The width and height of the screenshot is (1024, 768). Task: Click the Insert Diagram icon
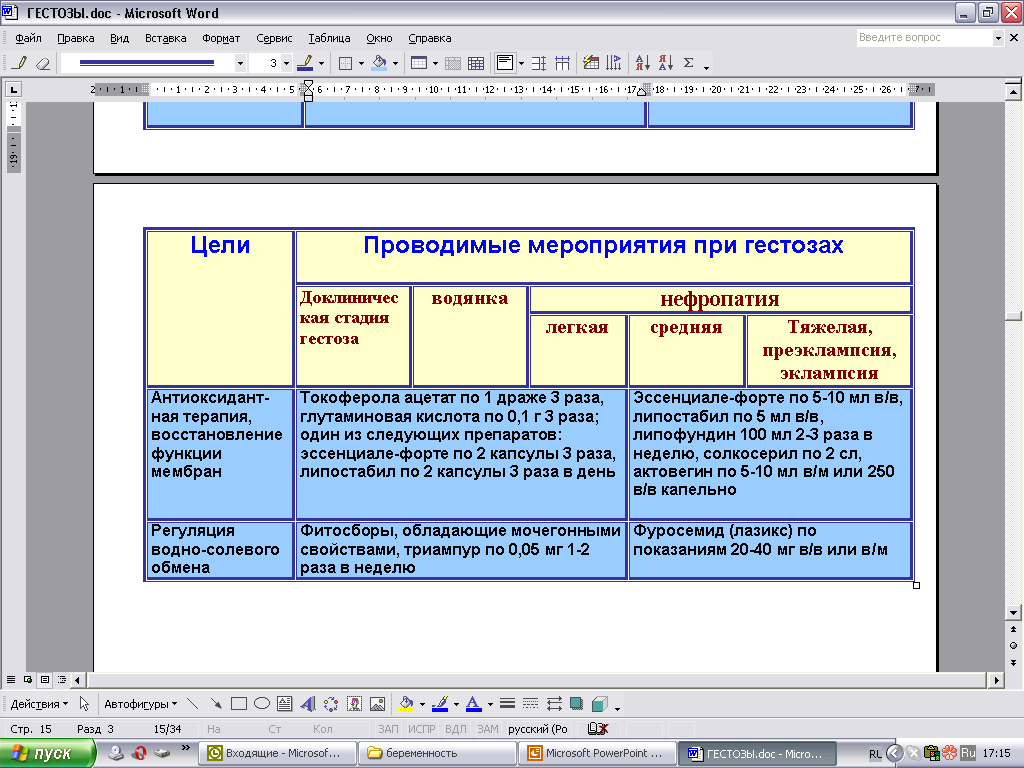click(331, 704)
